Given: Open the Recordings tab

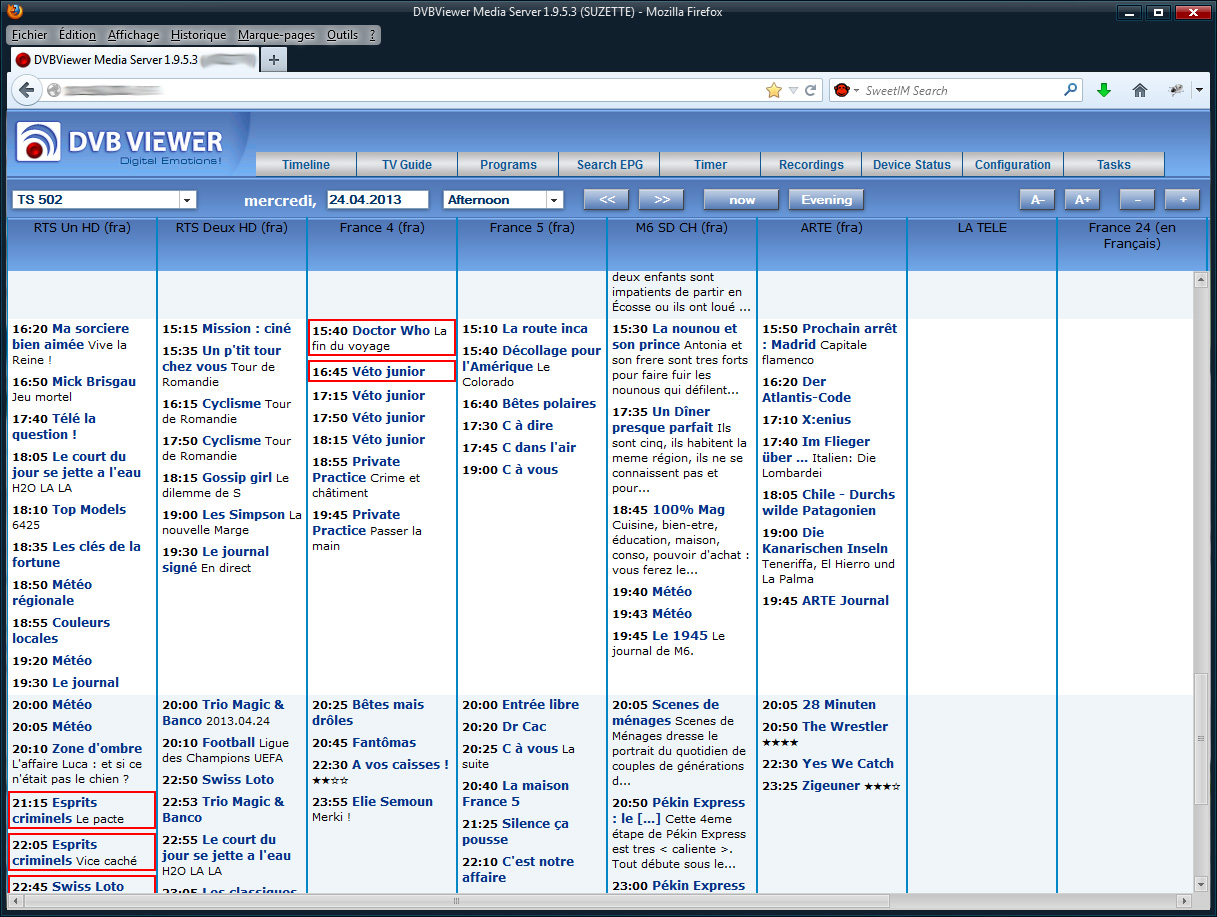Looking at the screenshot, I should (811, 164).
